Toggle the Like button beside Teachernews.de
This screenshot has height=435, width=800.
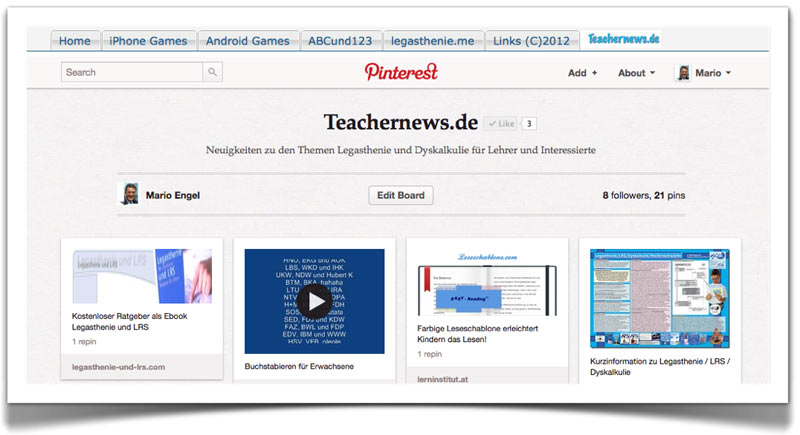501,123
